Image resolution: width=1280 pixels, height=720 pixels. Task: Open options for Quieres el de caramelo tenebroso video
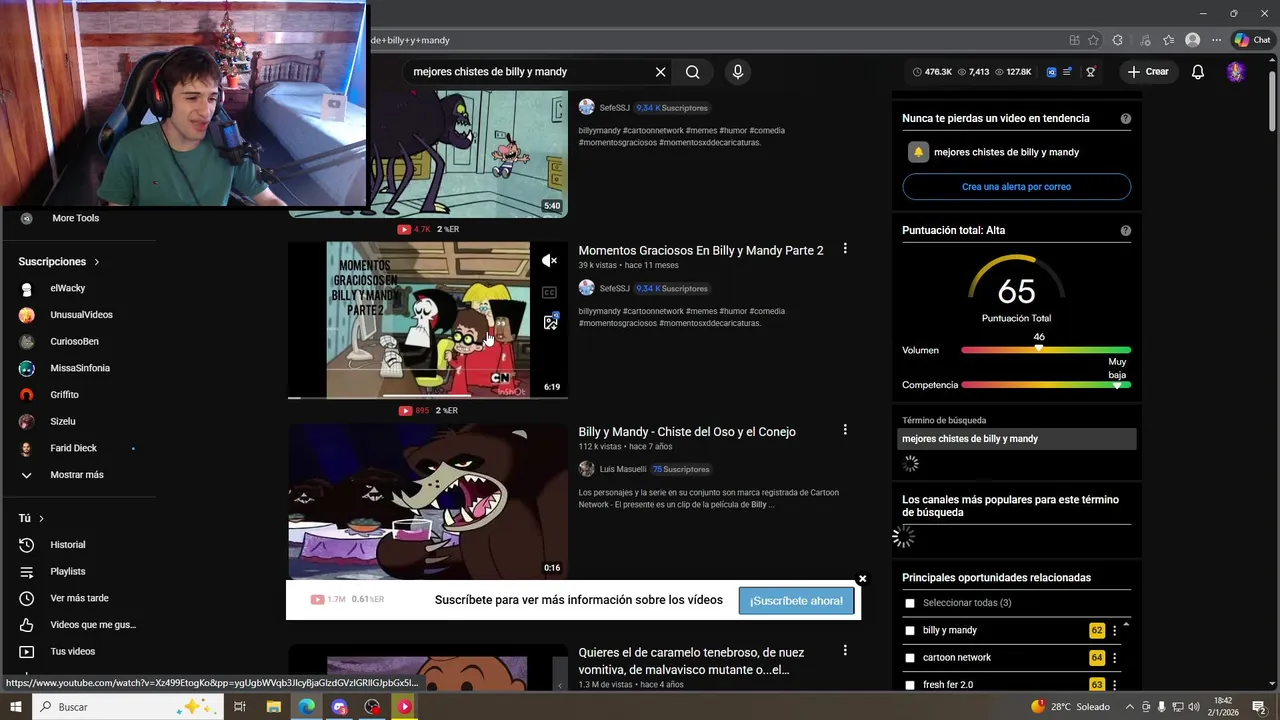tap(845, 651)
